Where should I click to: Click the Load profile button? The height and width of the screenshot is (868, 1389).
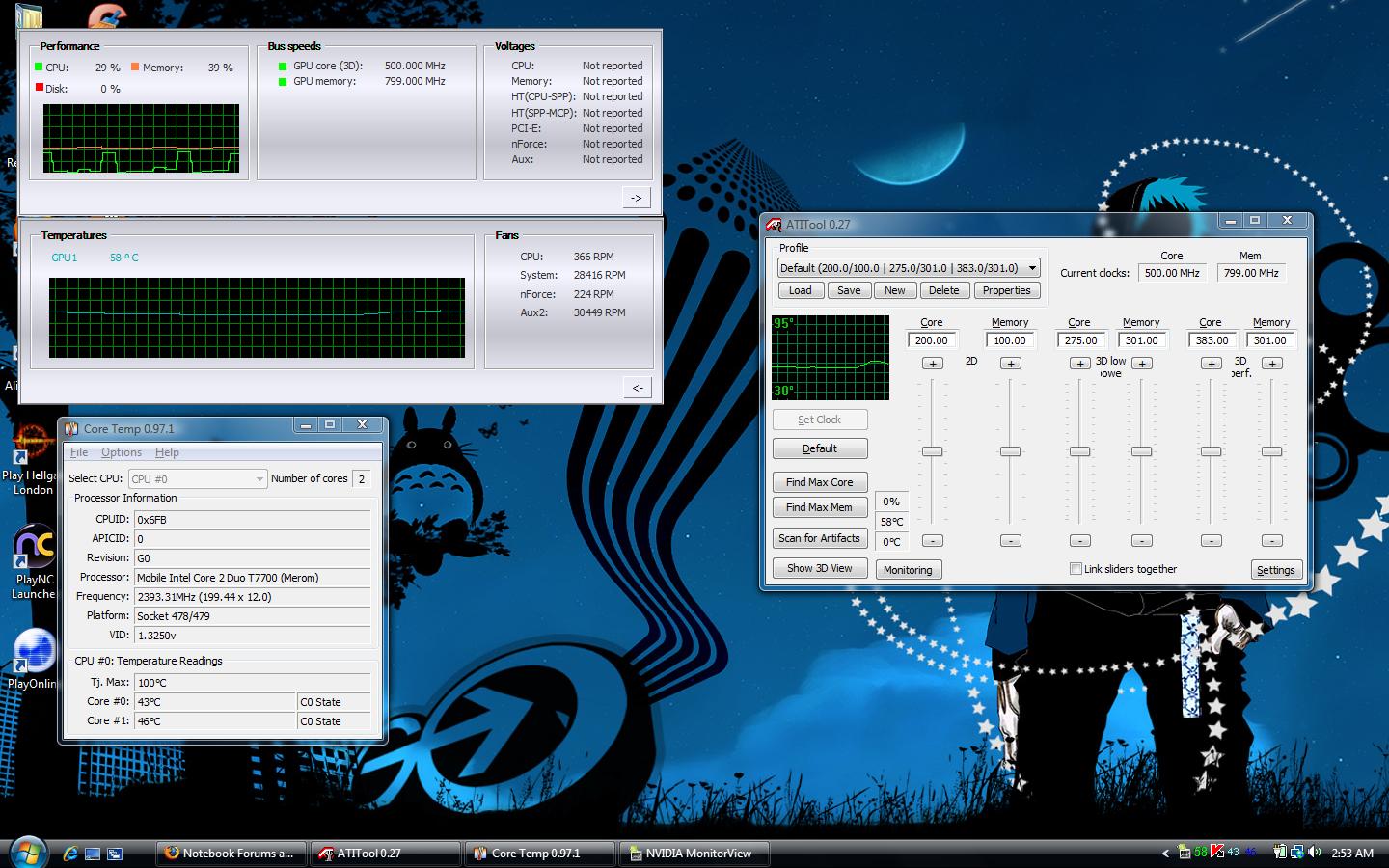tap(800, 290)
